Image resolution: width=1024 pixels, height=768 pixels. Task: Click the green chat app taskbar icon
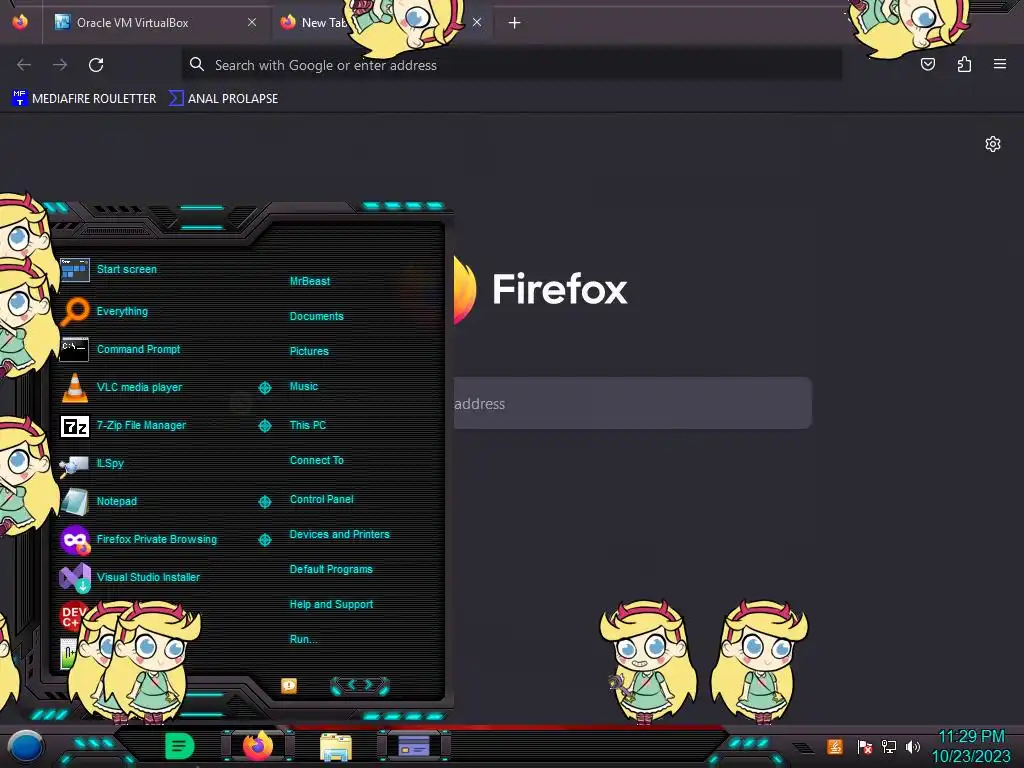click(180, 745)
